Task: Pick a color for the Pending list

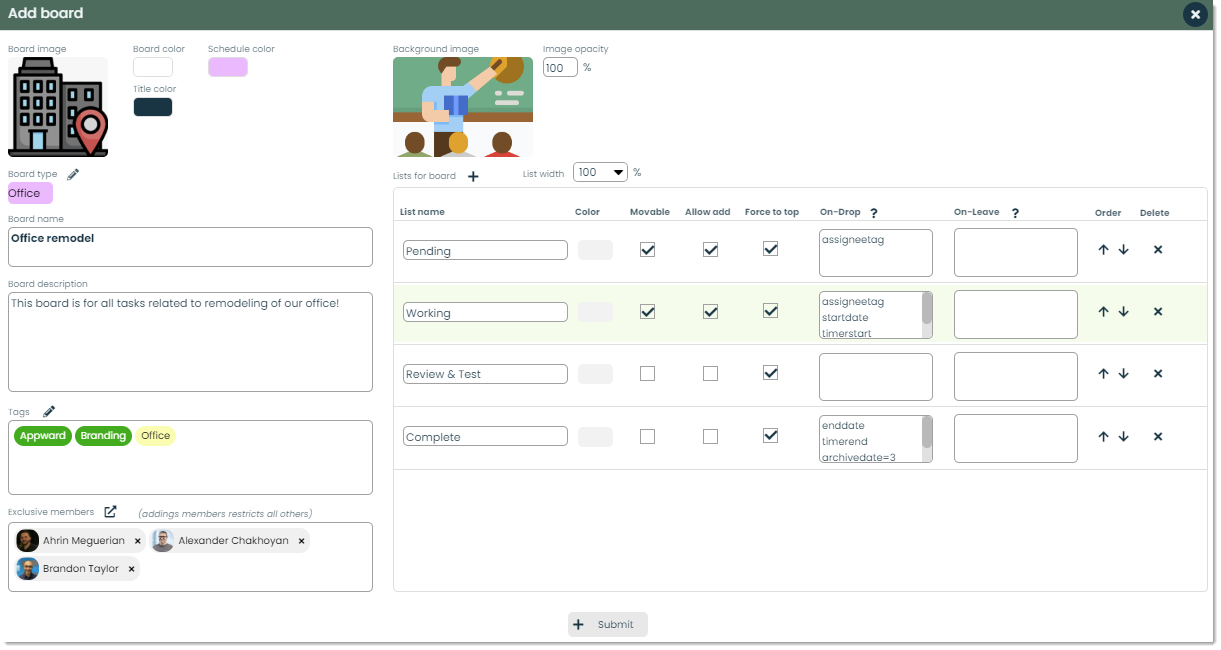Action: (x=595, y=249)
